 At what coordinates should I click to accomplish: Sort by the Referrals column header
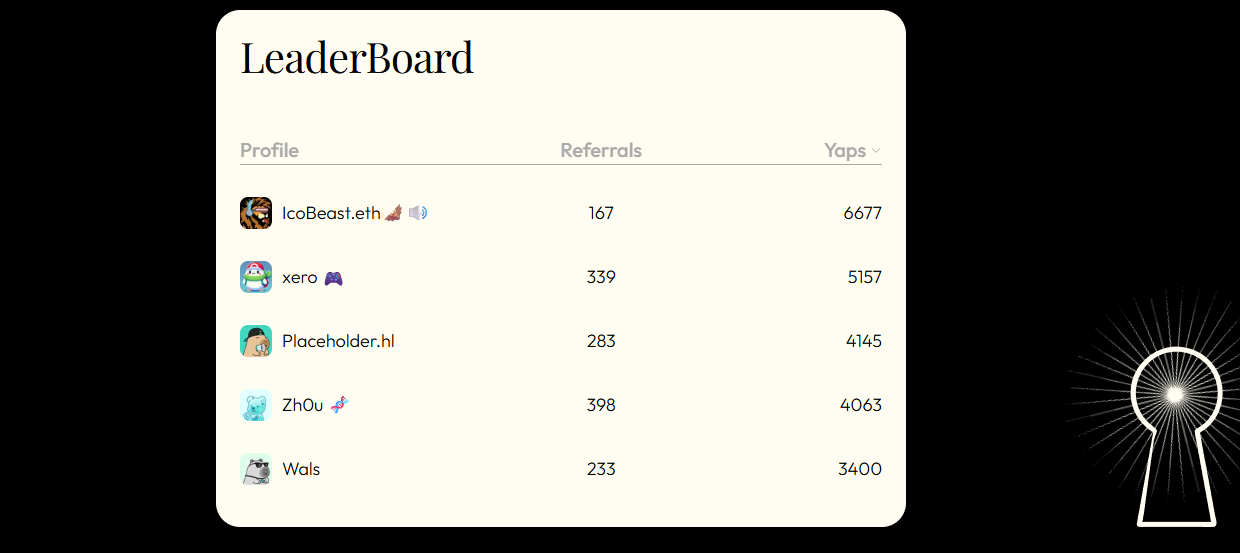coord(601,150)
